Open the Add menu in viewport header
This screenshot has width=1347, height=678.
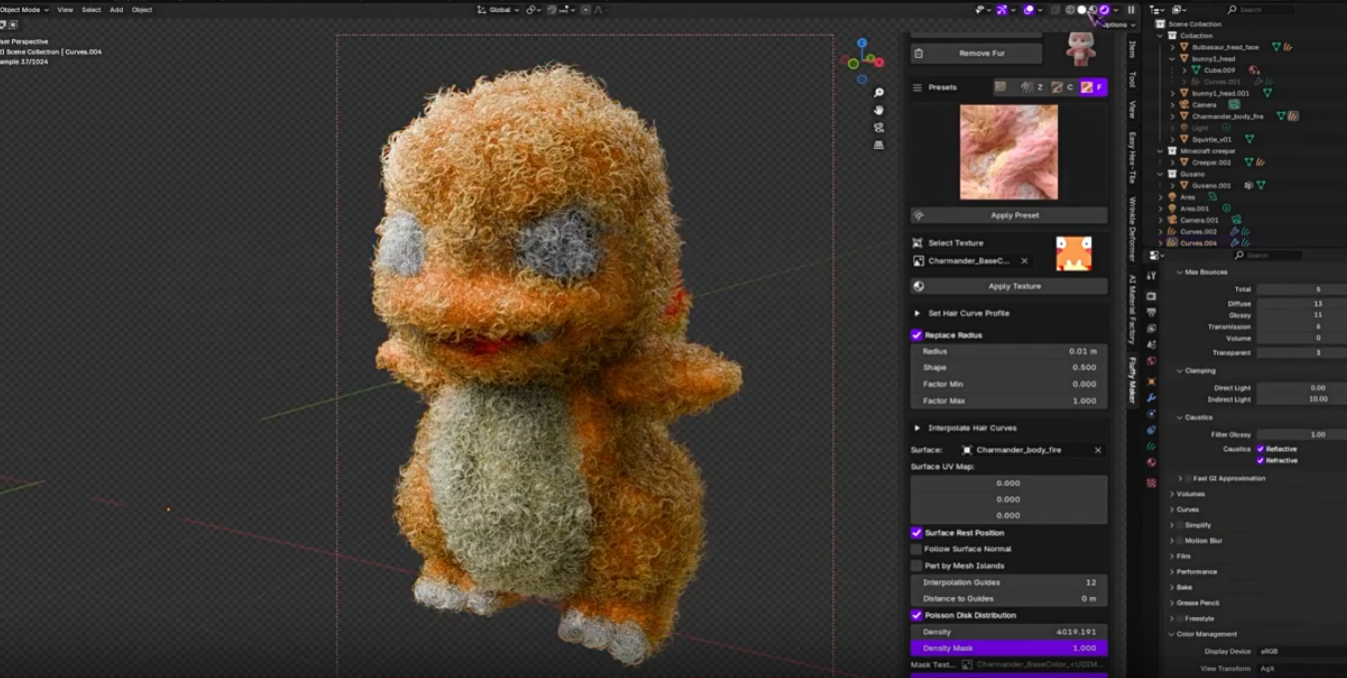(116, 10)
